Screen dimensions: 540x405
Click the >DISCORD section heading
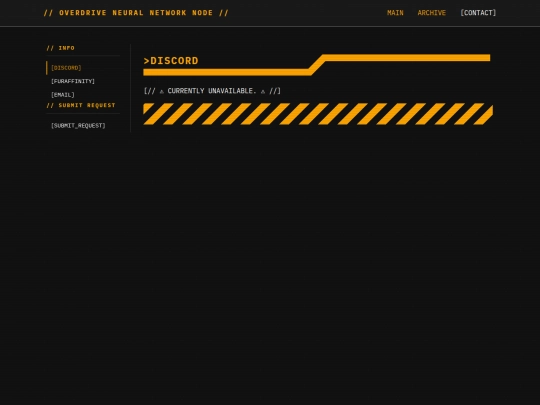click(x=171, y=61)
